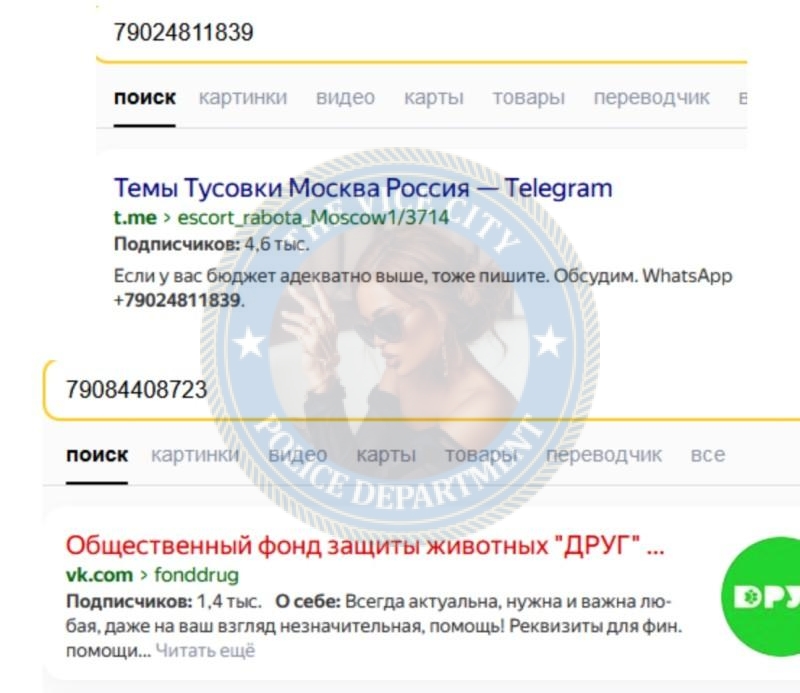
Task: Expand snippet with «Читать ещё»
Action: pos(205,651)
